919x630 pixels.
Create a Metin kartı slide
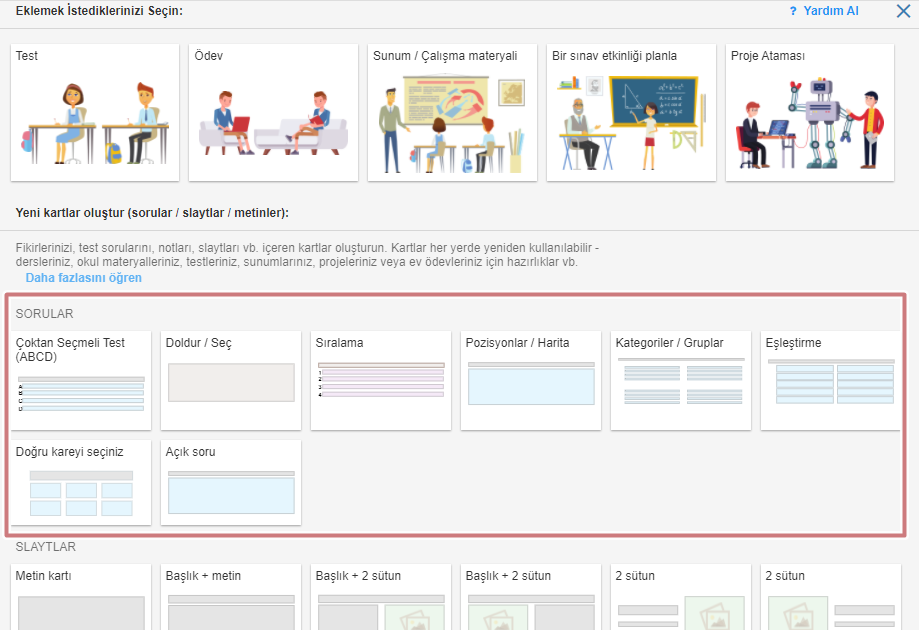[x=81, y=597]
